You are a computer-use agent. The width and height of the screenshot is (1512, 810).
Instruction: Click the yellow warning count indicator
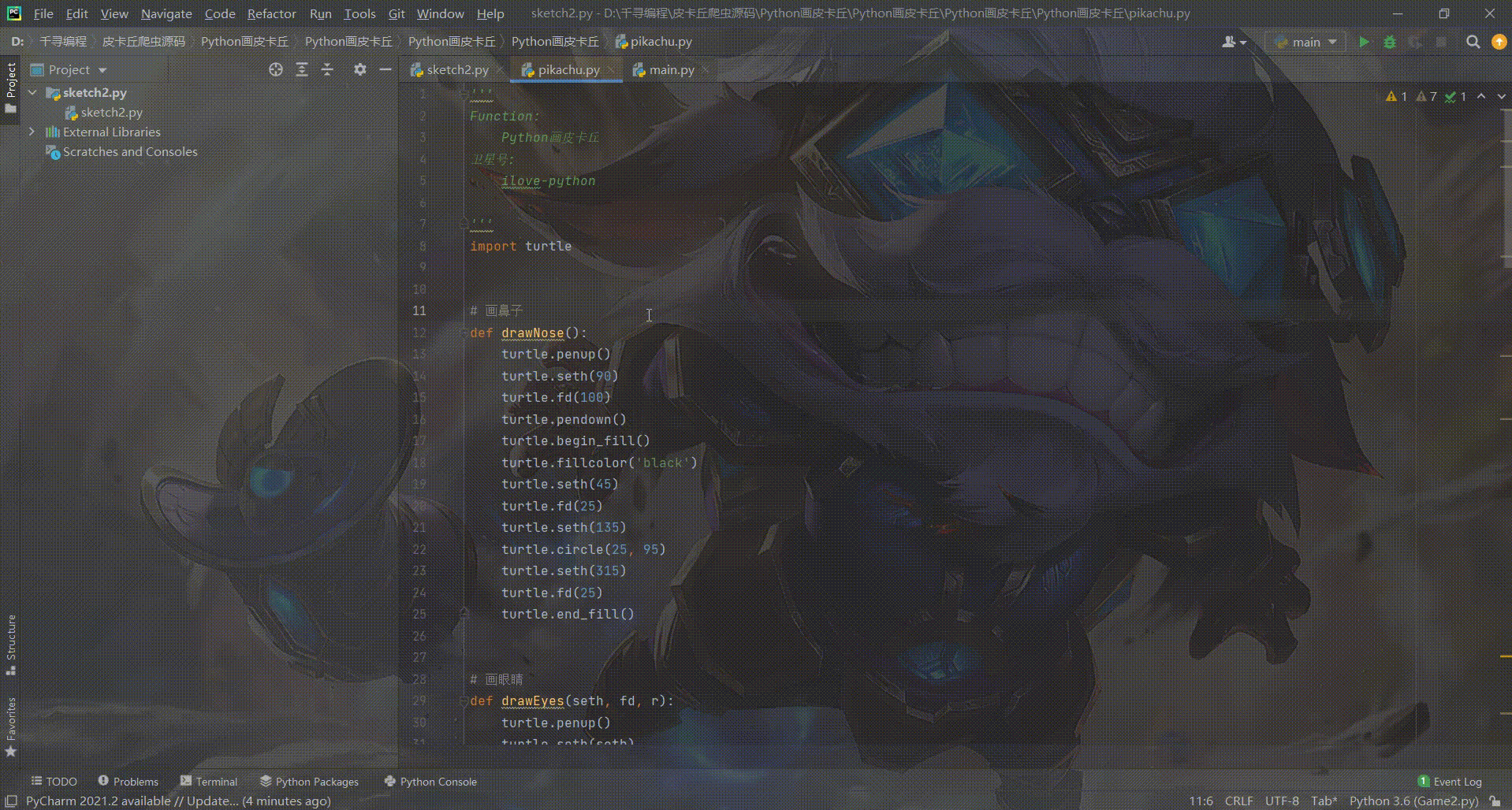click(x=1396, y=96)
